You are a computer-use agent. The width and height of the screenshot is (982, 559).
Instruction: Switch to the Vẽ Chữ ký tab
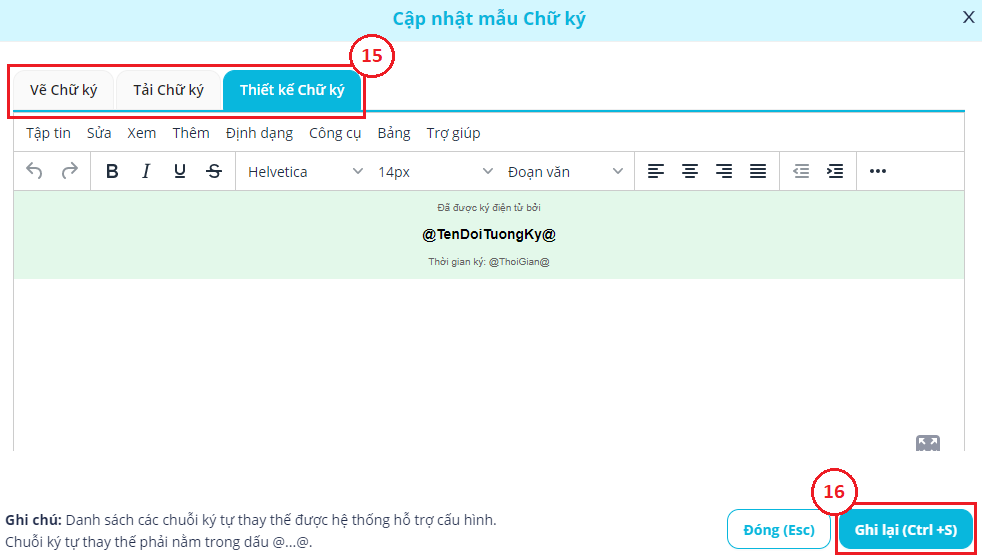tap(63, 90)
